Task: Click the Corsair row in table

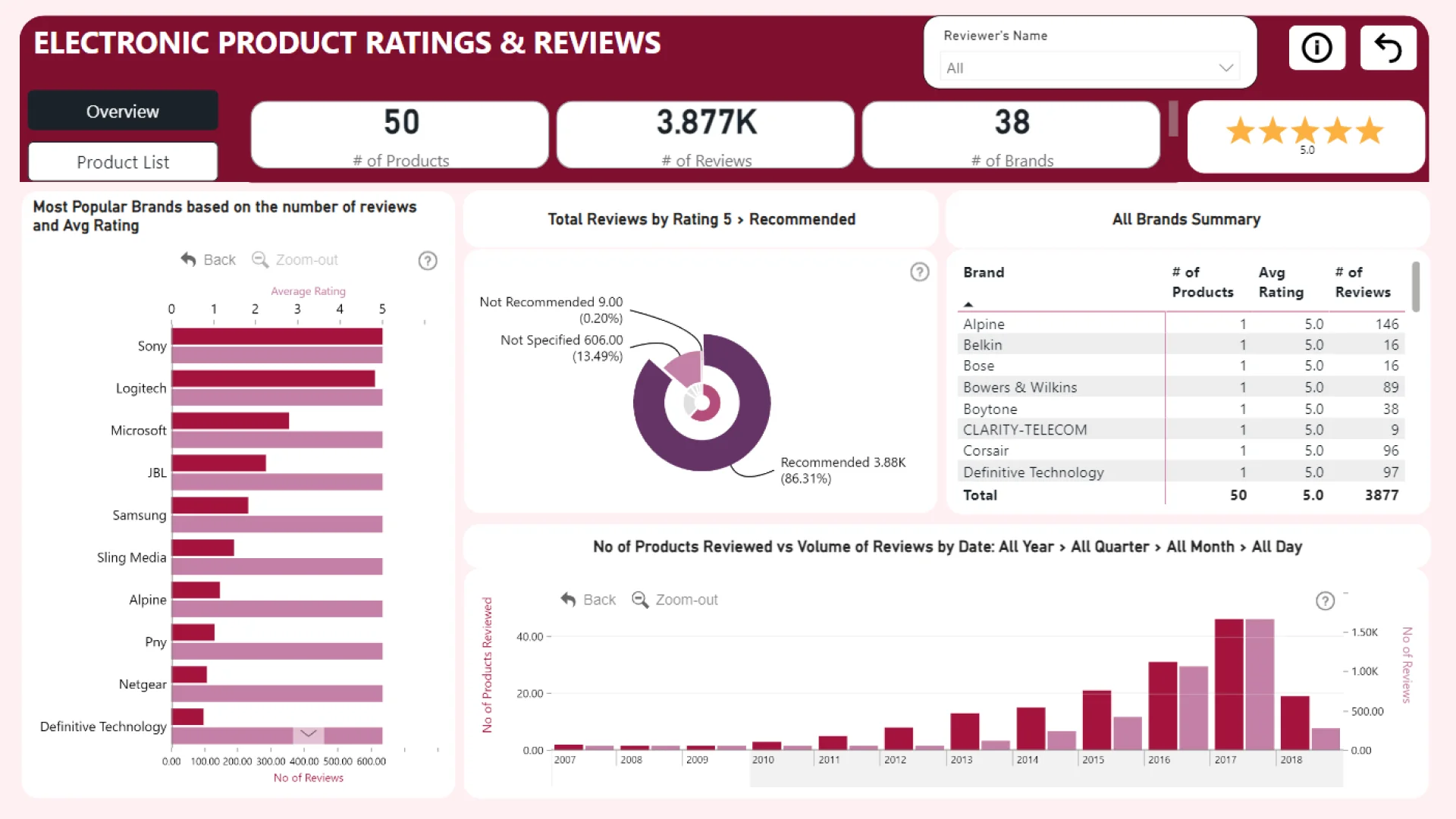Action: (x=1181, y=450)
